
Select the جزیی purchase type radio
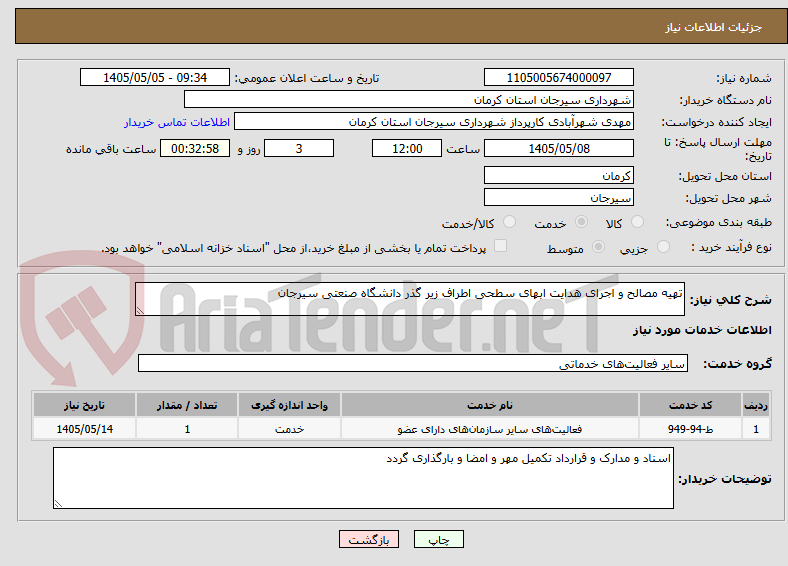point(663,246)
